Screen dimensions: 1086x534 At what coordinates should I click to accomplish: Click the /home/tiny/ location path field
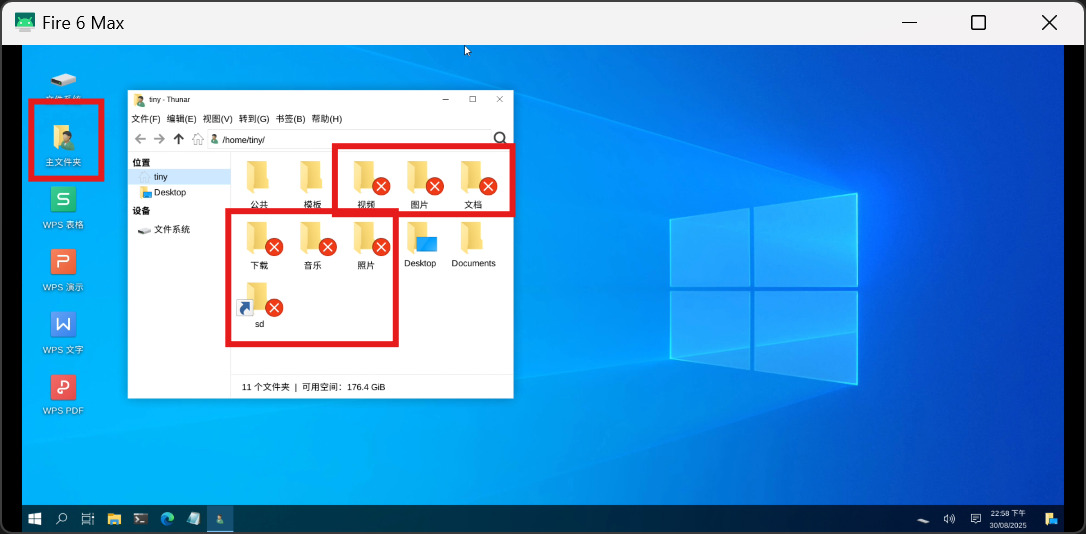coord(350,139)
